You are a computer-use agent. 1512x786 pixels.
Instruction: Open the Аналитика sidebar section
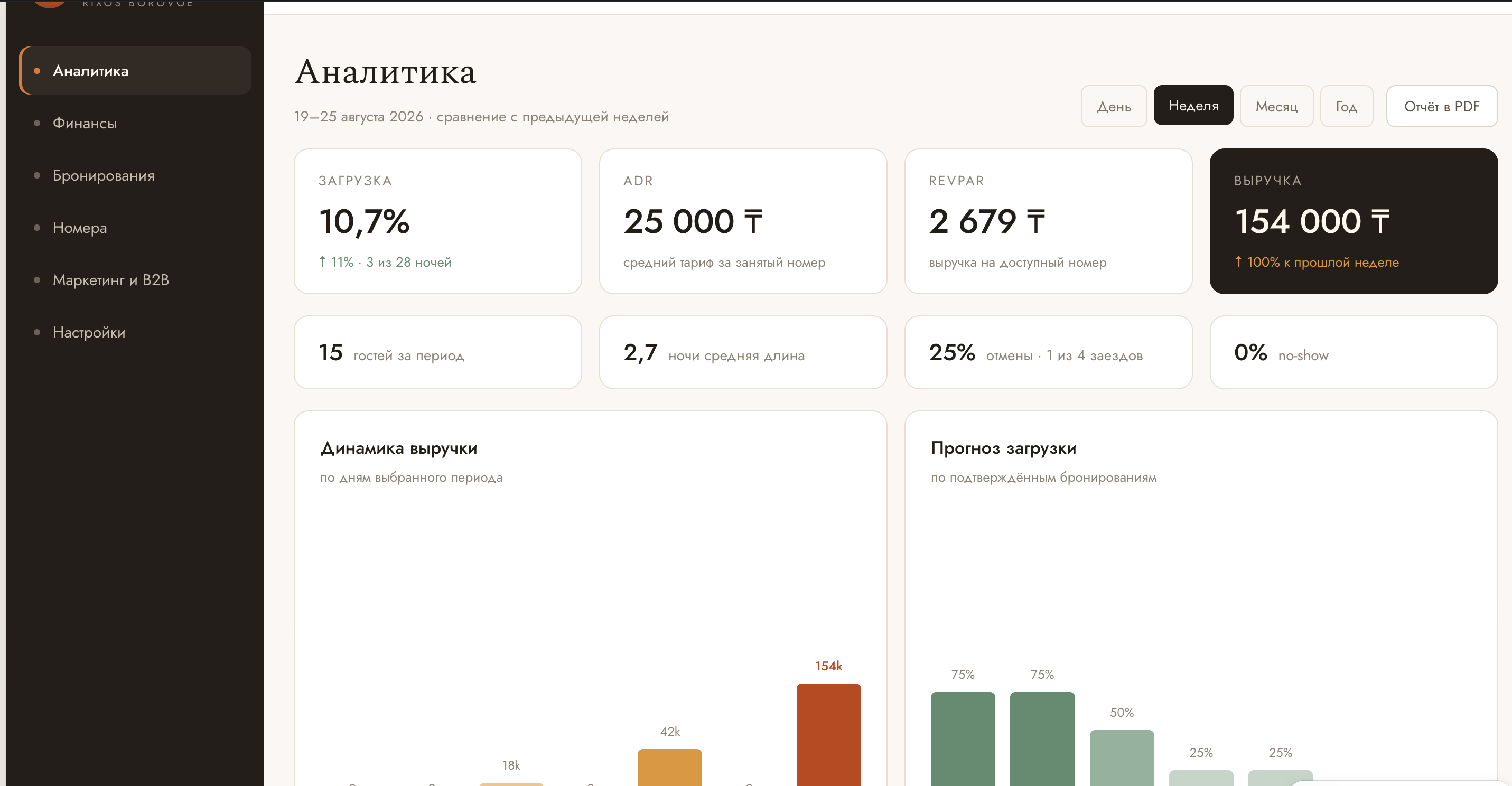(x=136, y=70)
